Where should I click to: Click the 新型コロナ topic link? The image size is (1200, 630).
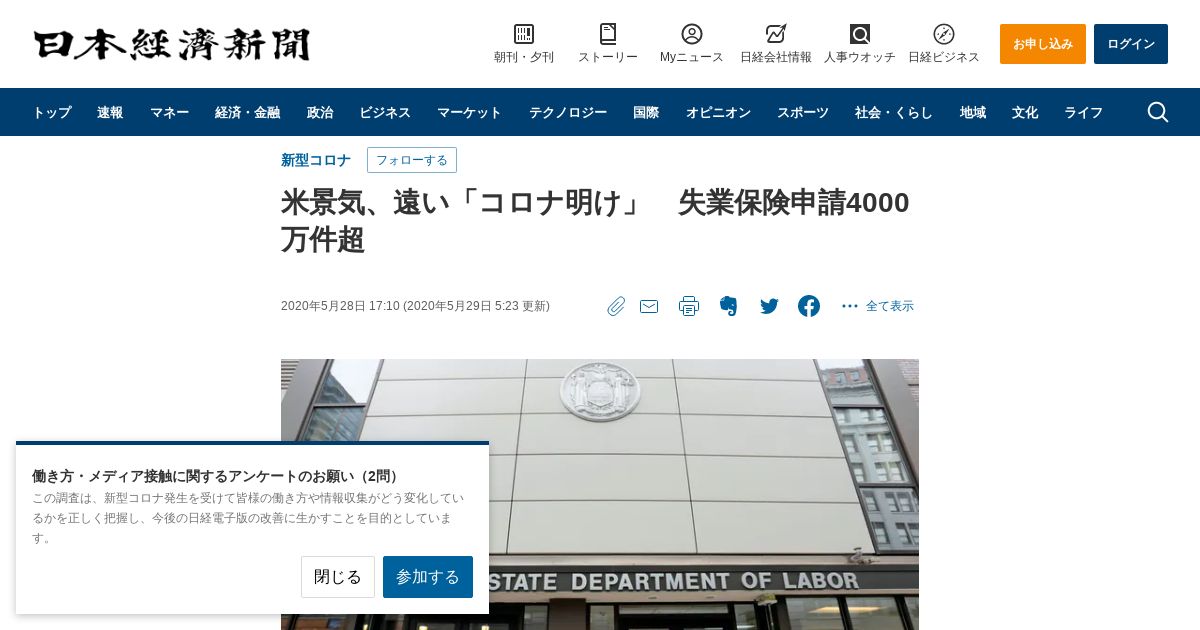click(x=316, y=160)
